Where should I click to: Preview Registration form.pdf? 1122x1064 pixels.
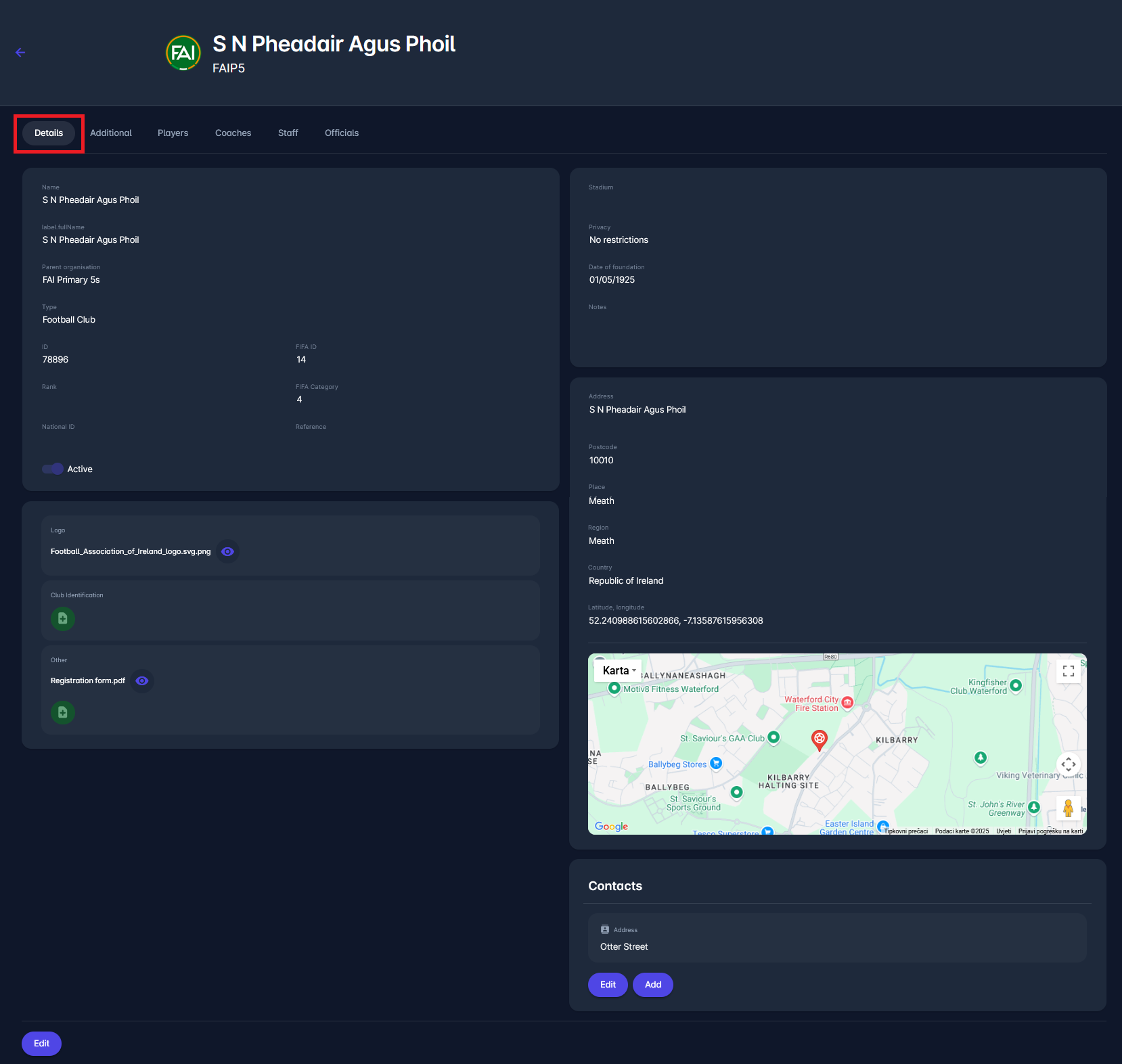coord(142,680)
